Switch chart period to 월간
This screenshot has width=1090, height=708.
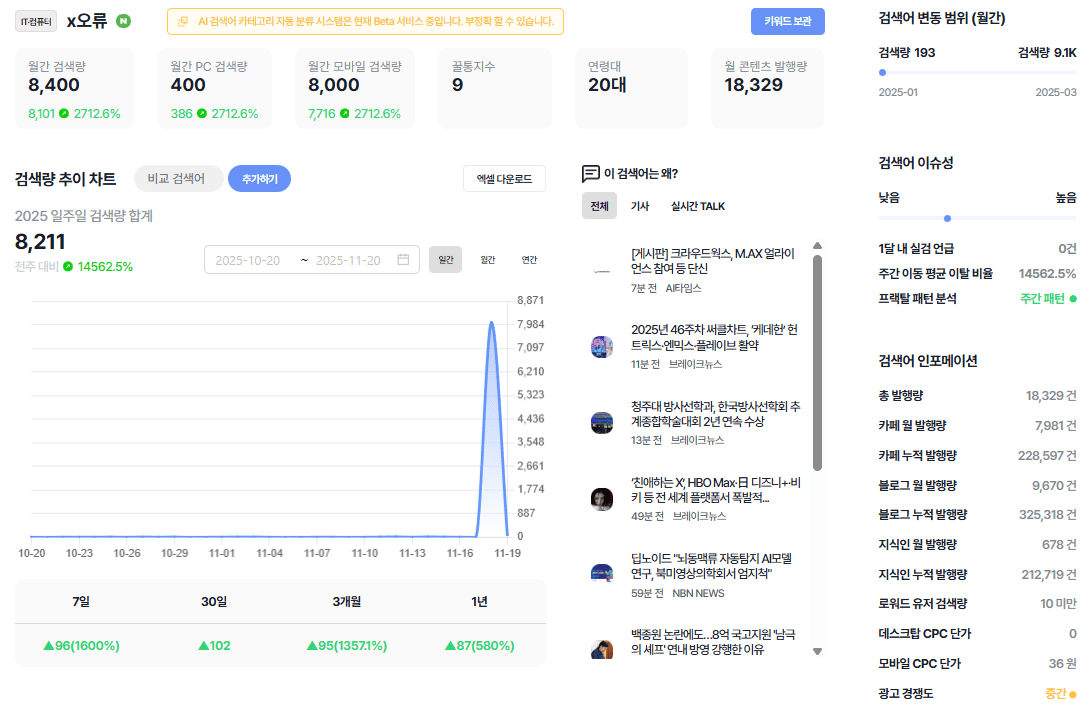pos(488,259)
